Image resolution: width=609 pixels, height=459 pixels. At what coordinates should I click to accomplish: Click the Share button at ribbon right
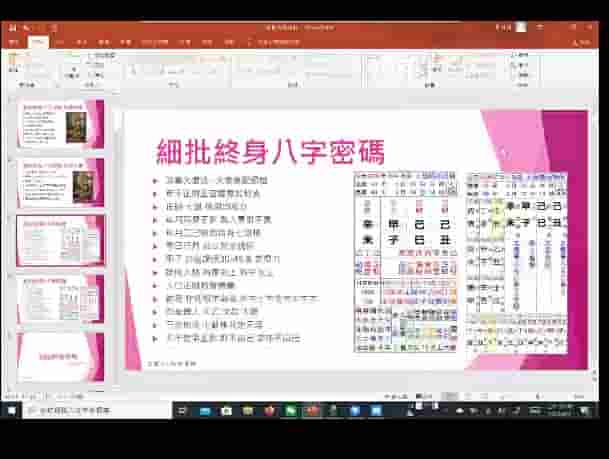[x=582, y=43]
